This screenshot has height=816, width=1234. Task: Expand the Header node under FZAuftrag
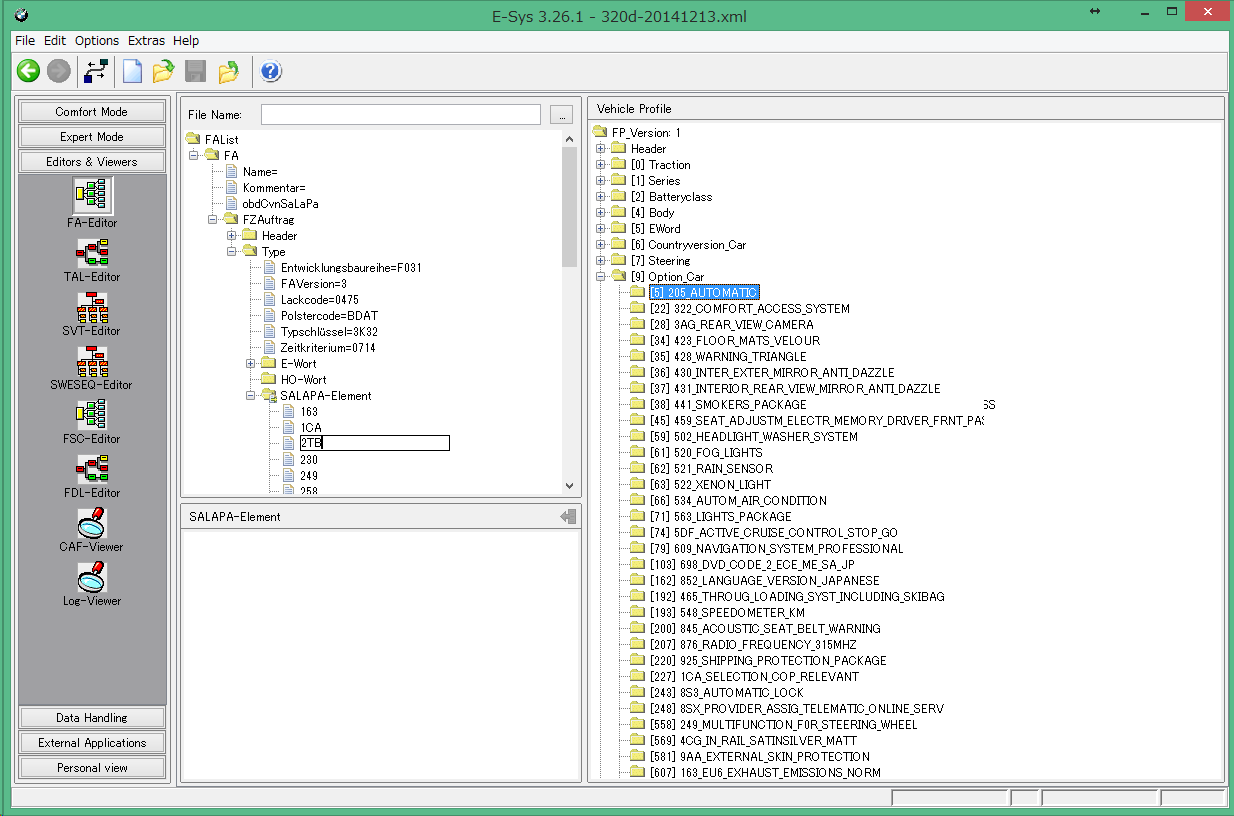pyautogui.click(x=232, y=235)
